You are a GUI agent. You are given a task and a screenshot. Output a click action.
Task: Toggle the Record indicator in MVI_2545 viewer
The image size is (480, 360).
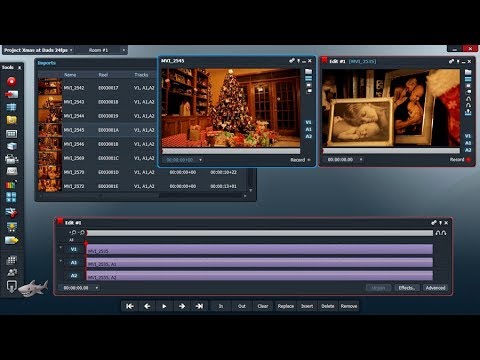point(309,160)
